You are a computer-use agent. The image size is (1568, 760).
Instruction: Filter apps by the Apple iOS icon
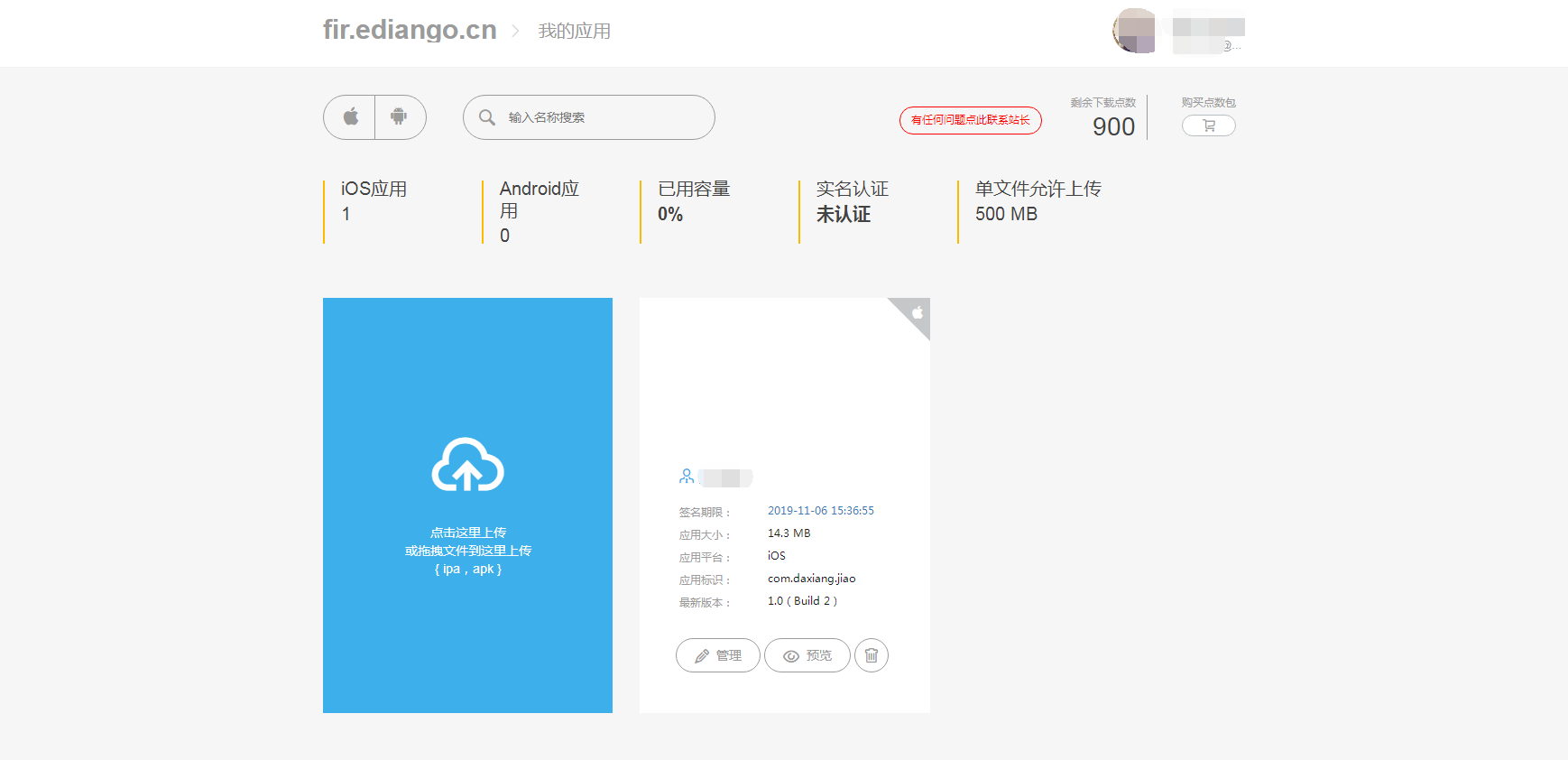(350, 117)
